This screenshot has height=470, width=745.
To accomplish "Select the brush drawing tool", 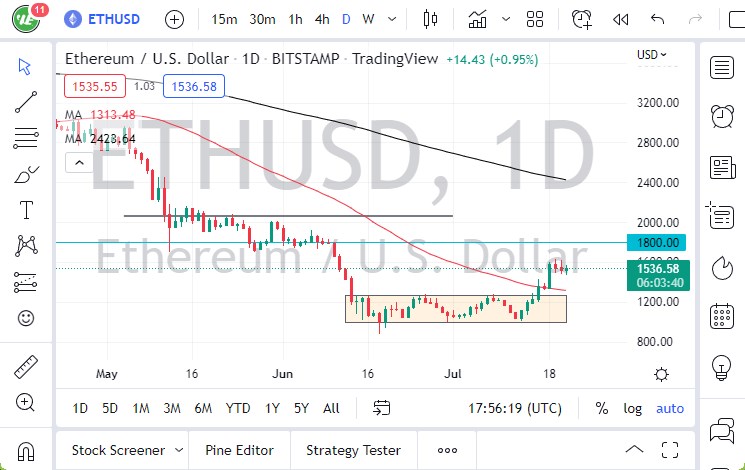I will tap(27, 174).
